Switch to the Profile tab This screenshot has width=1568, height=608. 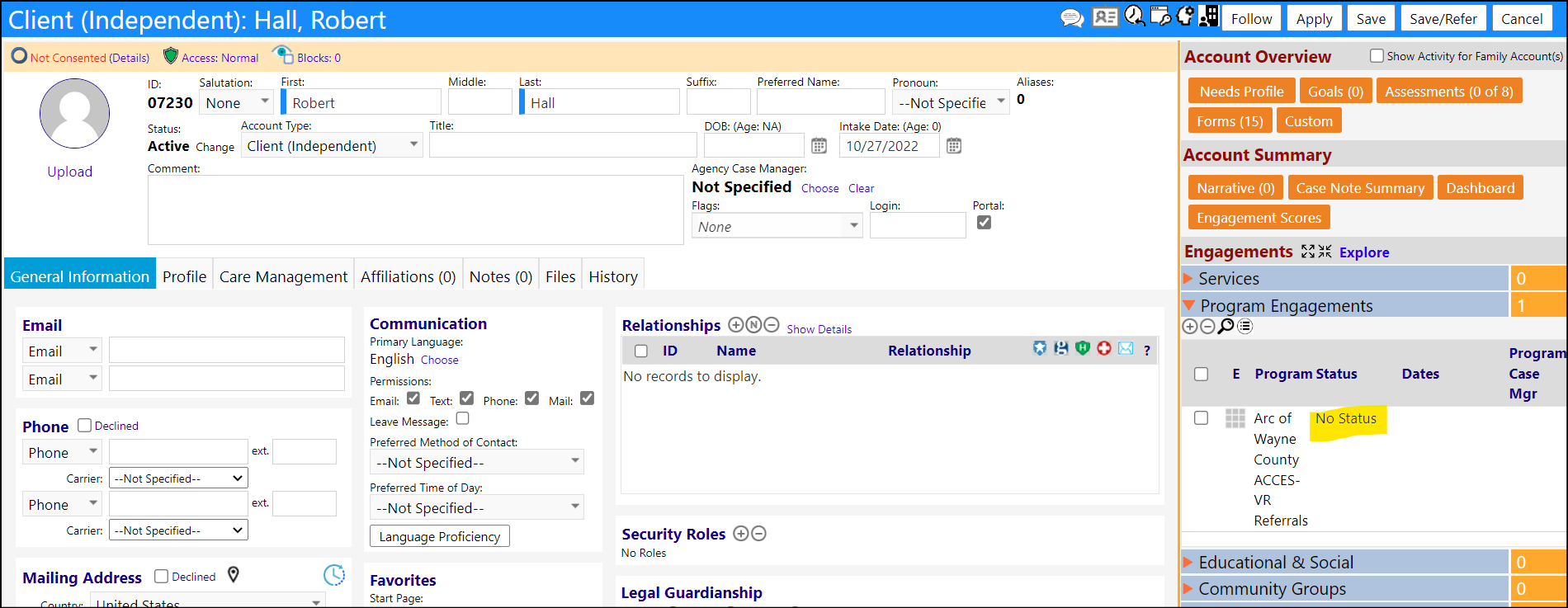[184, 276]
